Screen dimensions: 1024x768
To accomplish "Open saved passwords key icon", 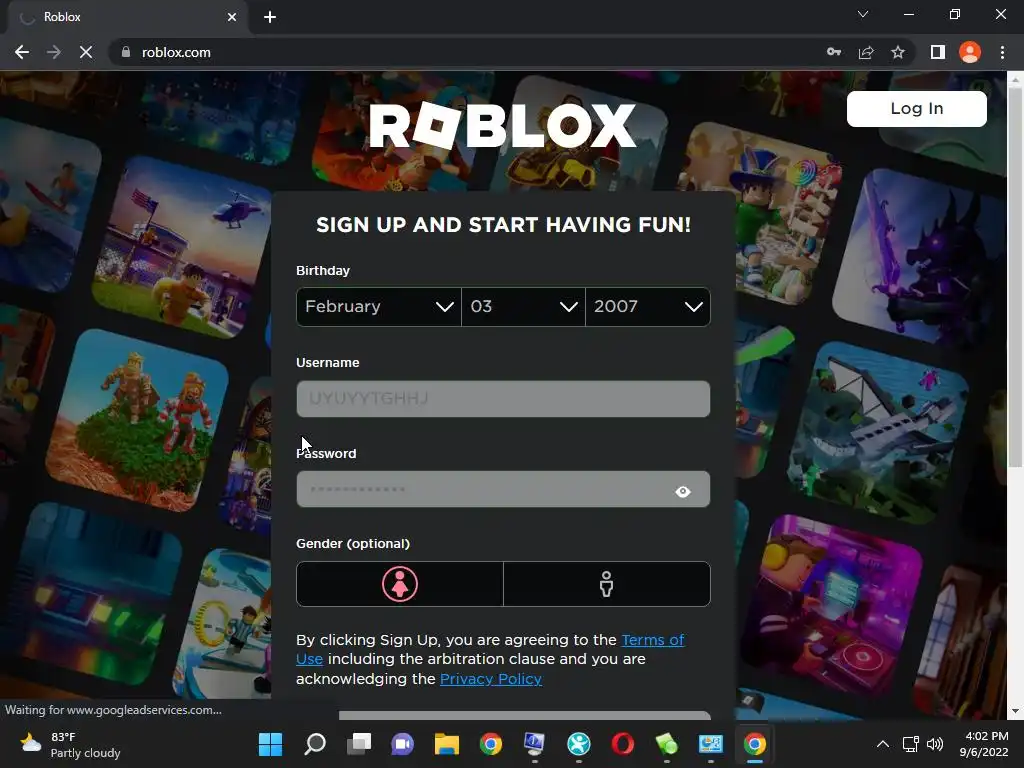I will pyautogui.click(x=833, y=52).
